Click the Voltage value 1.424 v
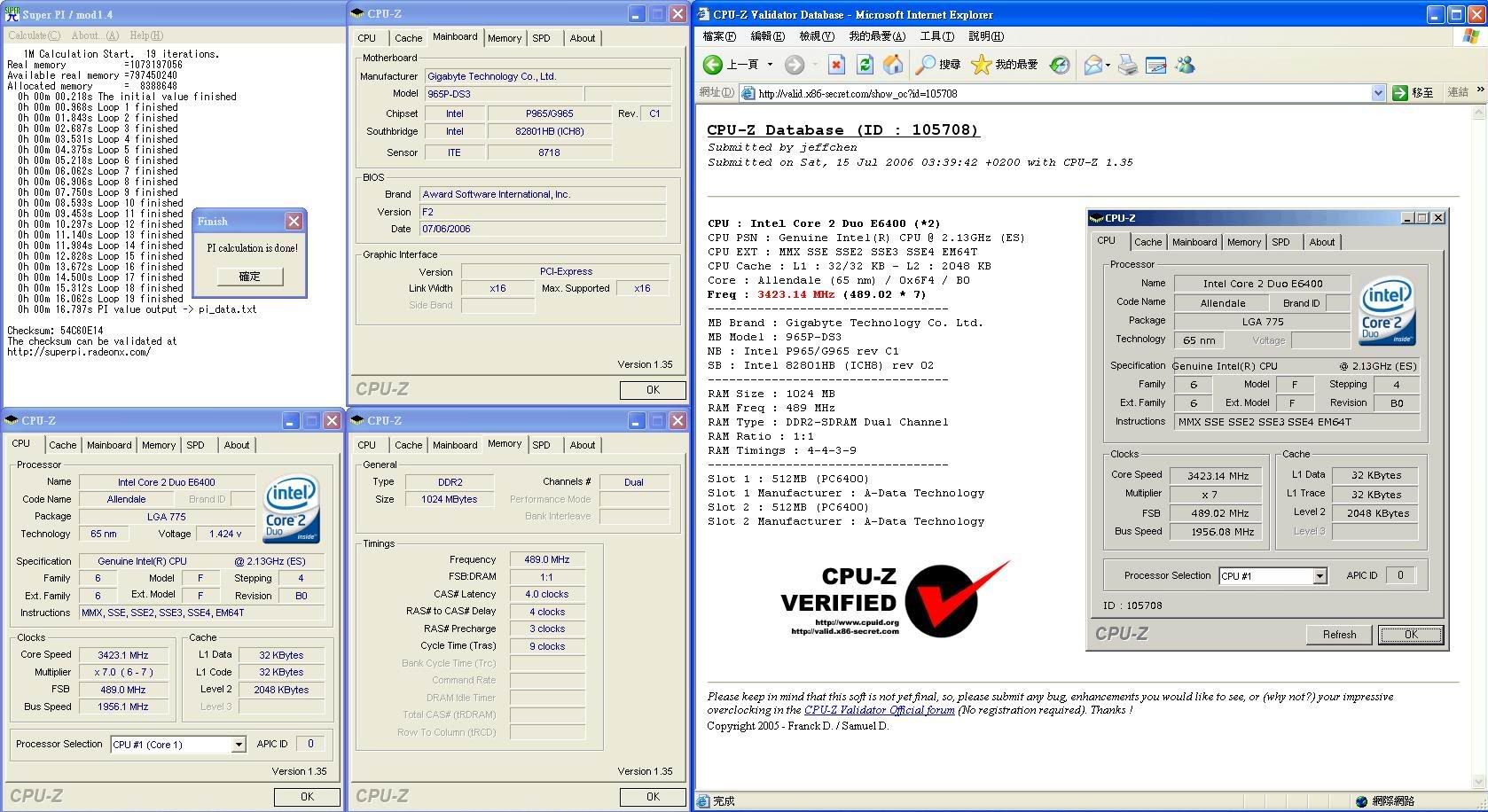 coord(225,534)
